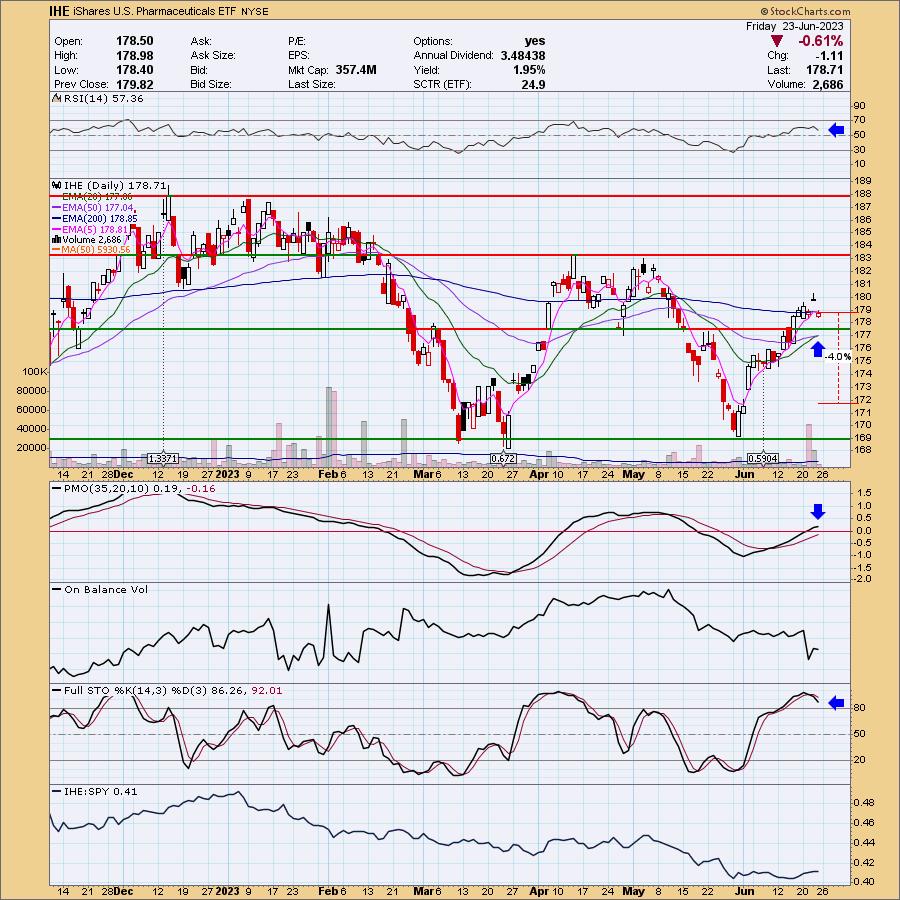Viewport: 900px width, 900px height.
Task: Click the 0.48 level on IHE:SPY axis
Action: click(x=864, y=802)
